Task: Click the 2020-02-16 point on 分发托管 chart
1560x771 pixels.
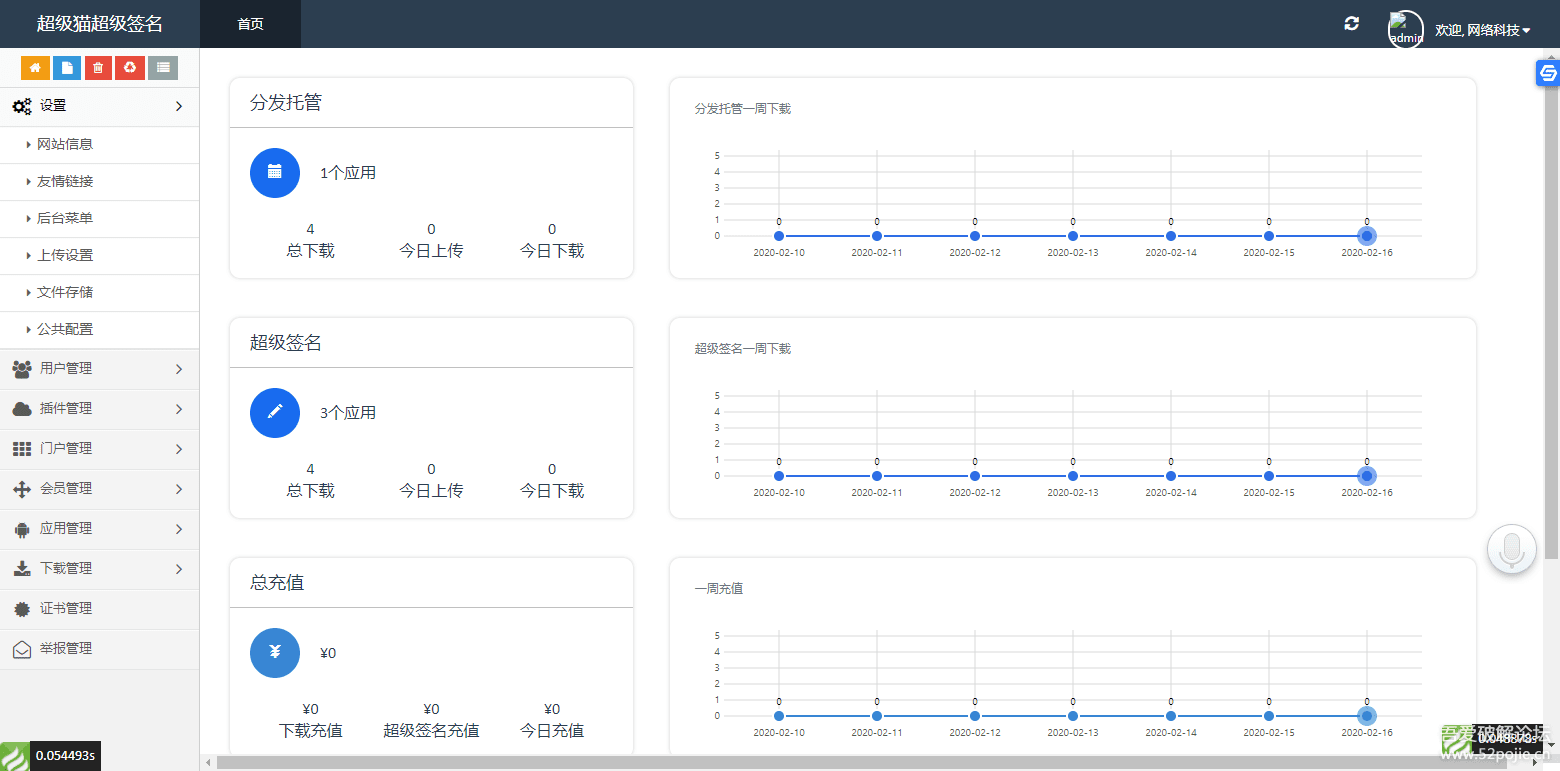Action: 1366,236
